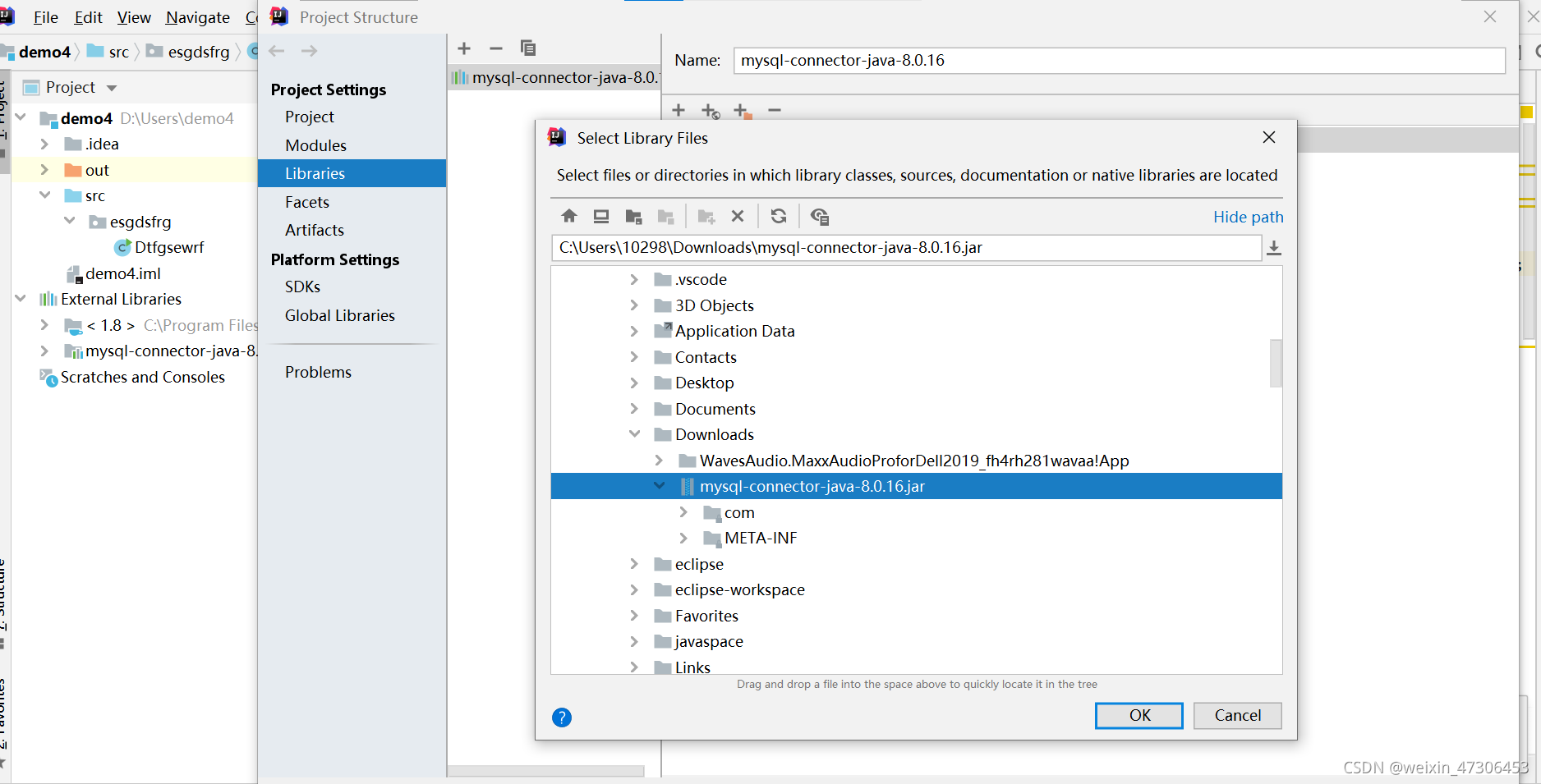The width and height of the screenshot is (1541, 784).
Task: Hide the path field
Action: click(x=1248, y=217)
